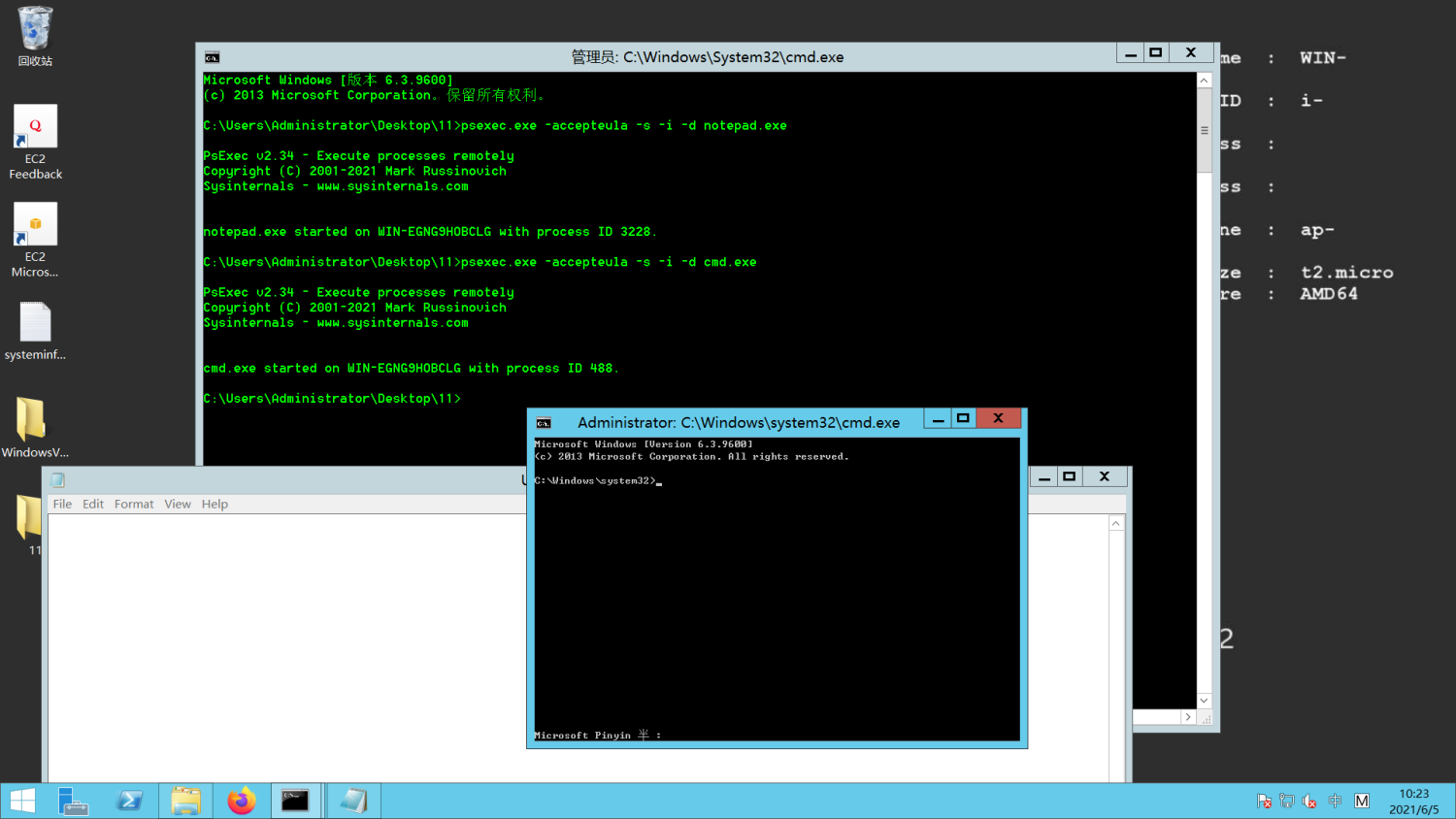Open the EC2 Microsoft desktop shortcut
The height and width of the screenshot is (819, 1456).
[x=35, y=240]
